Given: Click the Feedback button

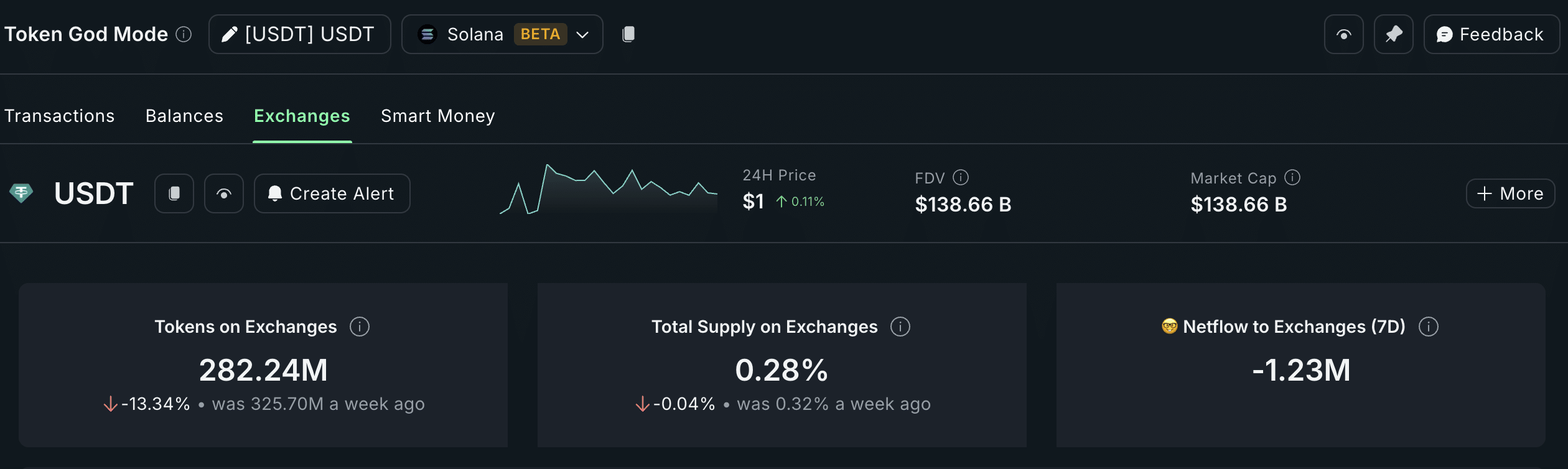Looking at the screenshot, I should [1491, 34].
